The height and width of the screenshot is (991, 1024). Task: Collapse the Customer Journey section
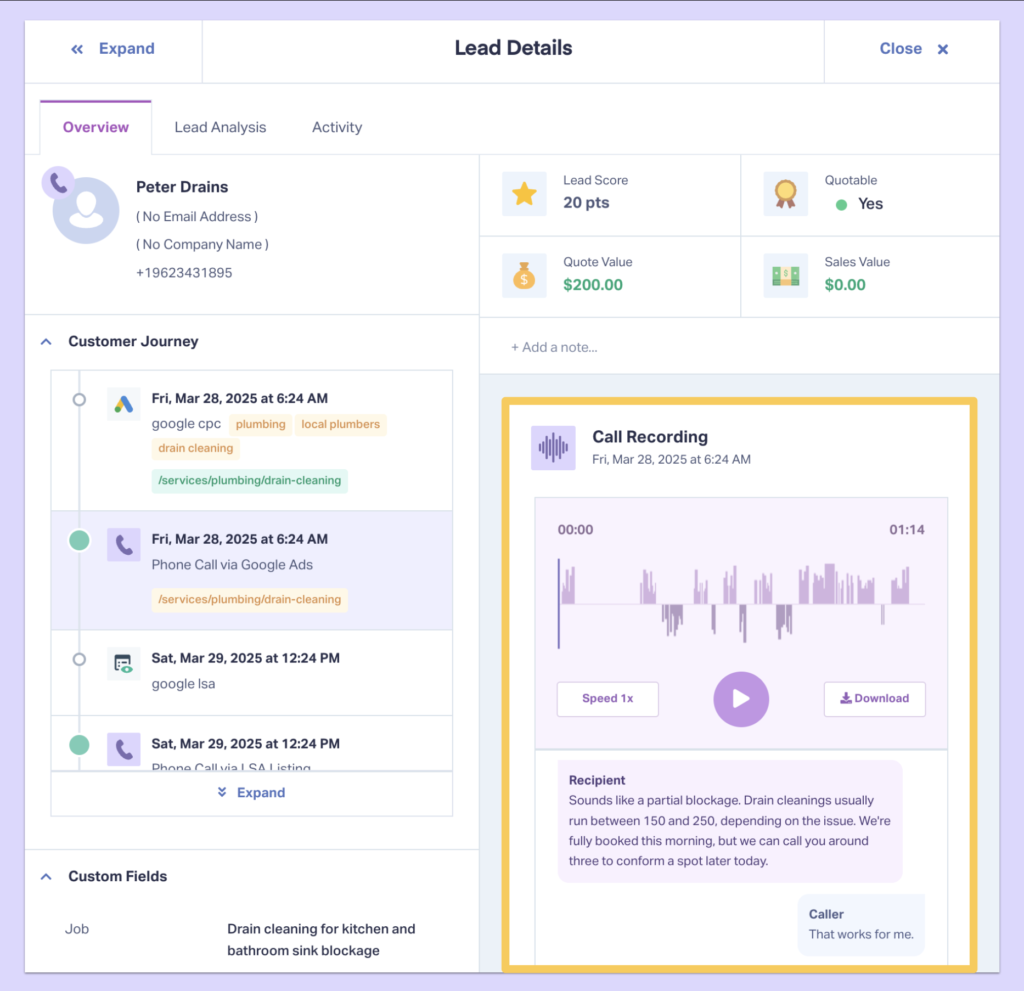(x=46, y=341)
